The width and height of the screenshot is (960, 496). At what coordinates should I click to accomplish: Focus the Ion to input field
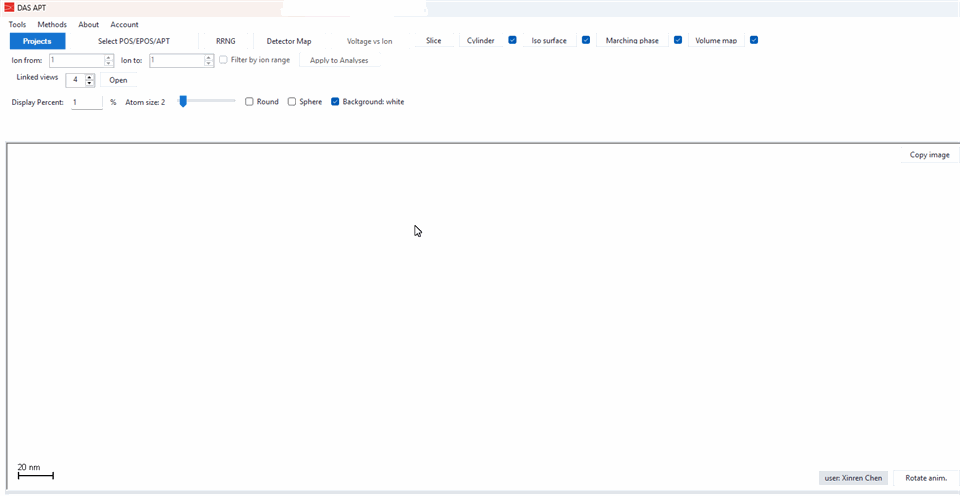pos(178,60)
